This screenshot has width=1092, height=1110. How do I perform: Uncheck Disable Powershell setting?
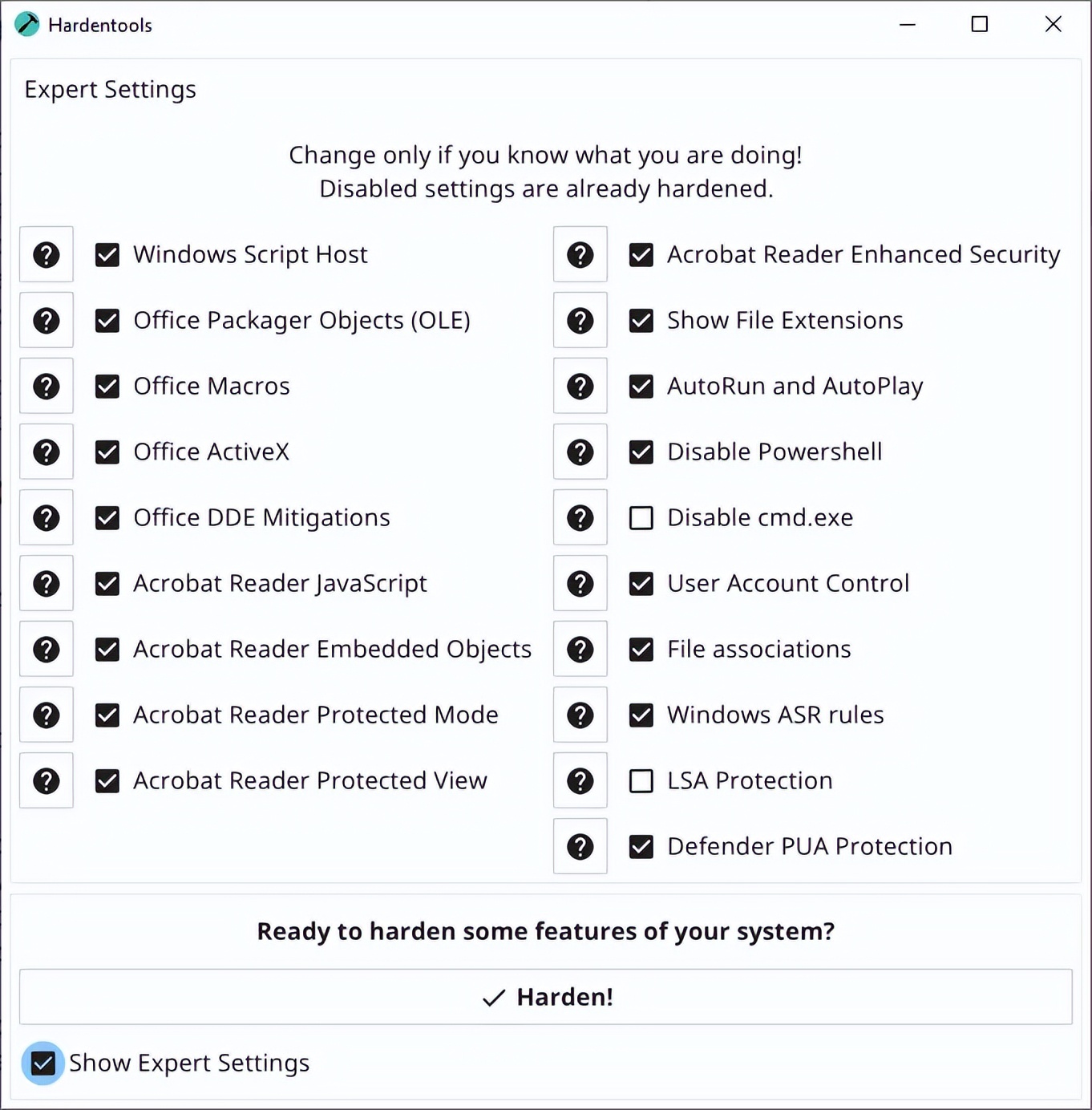click(x=641, y=452)
